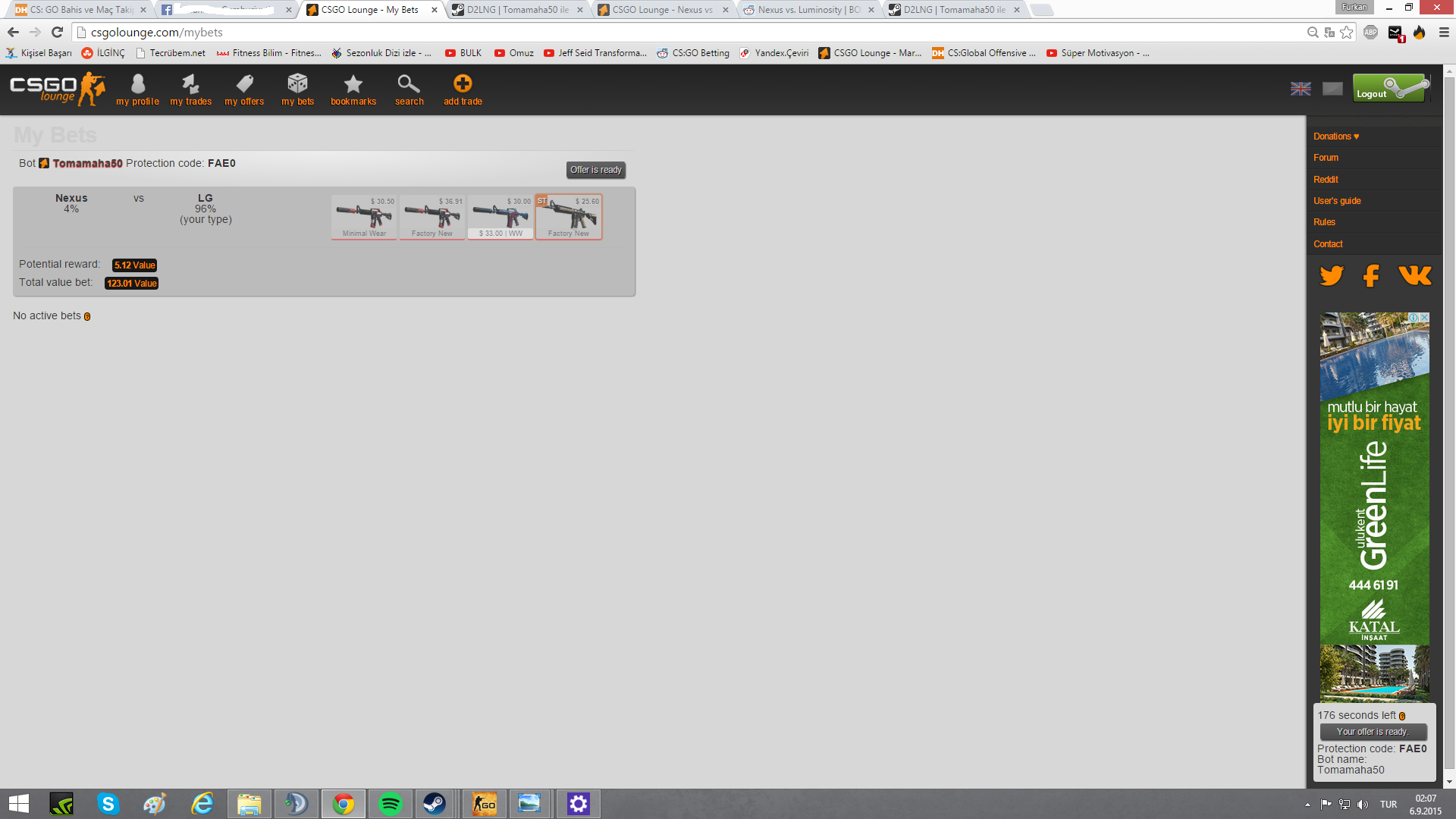Open the Tecrübem.net bookmark
This screenshot has width=1456, height=819.
[171, 53]
